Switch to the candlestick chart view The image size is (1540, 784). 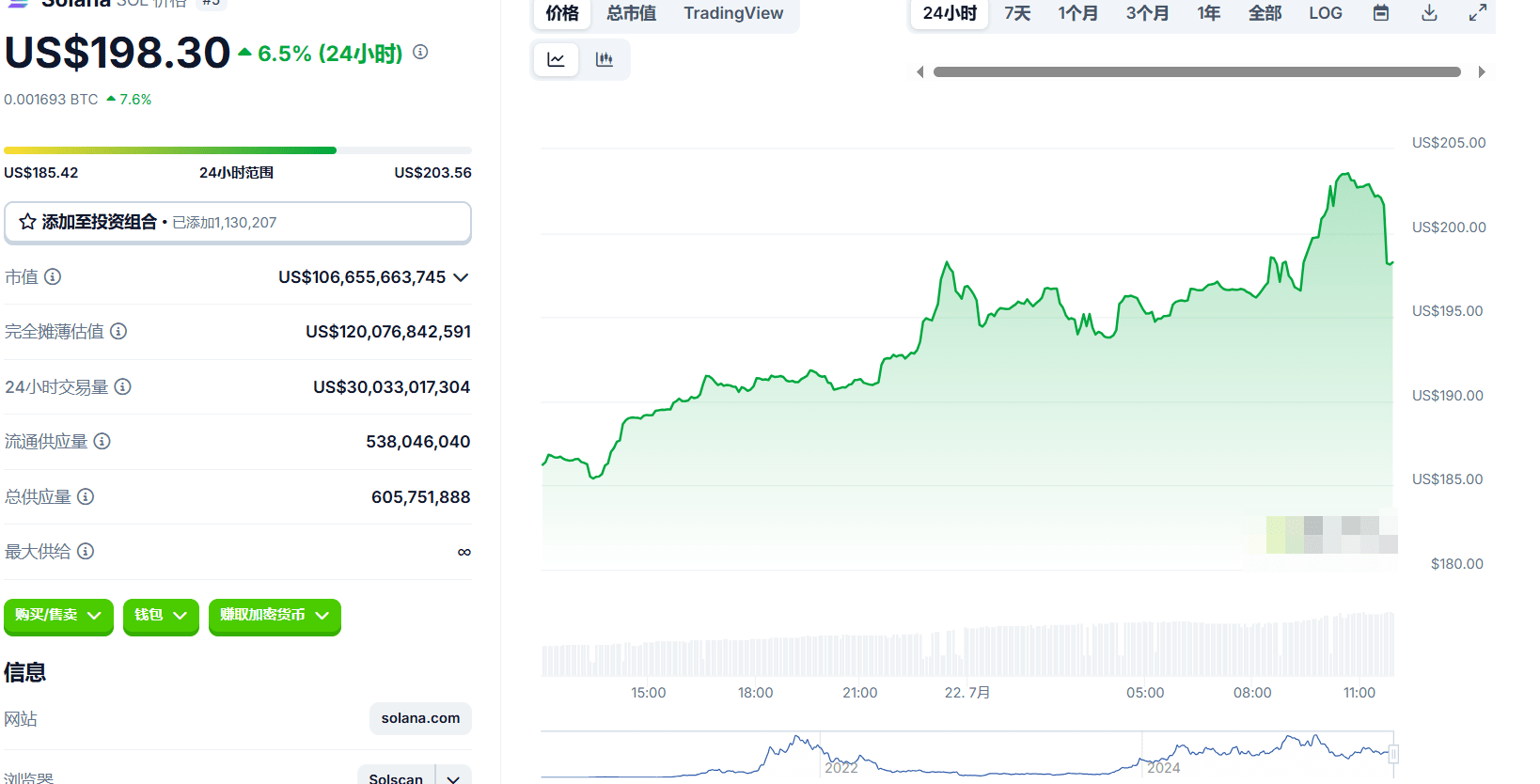click(605, 60)
